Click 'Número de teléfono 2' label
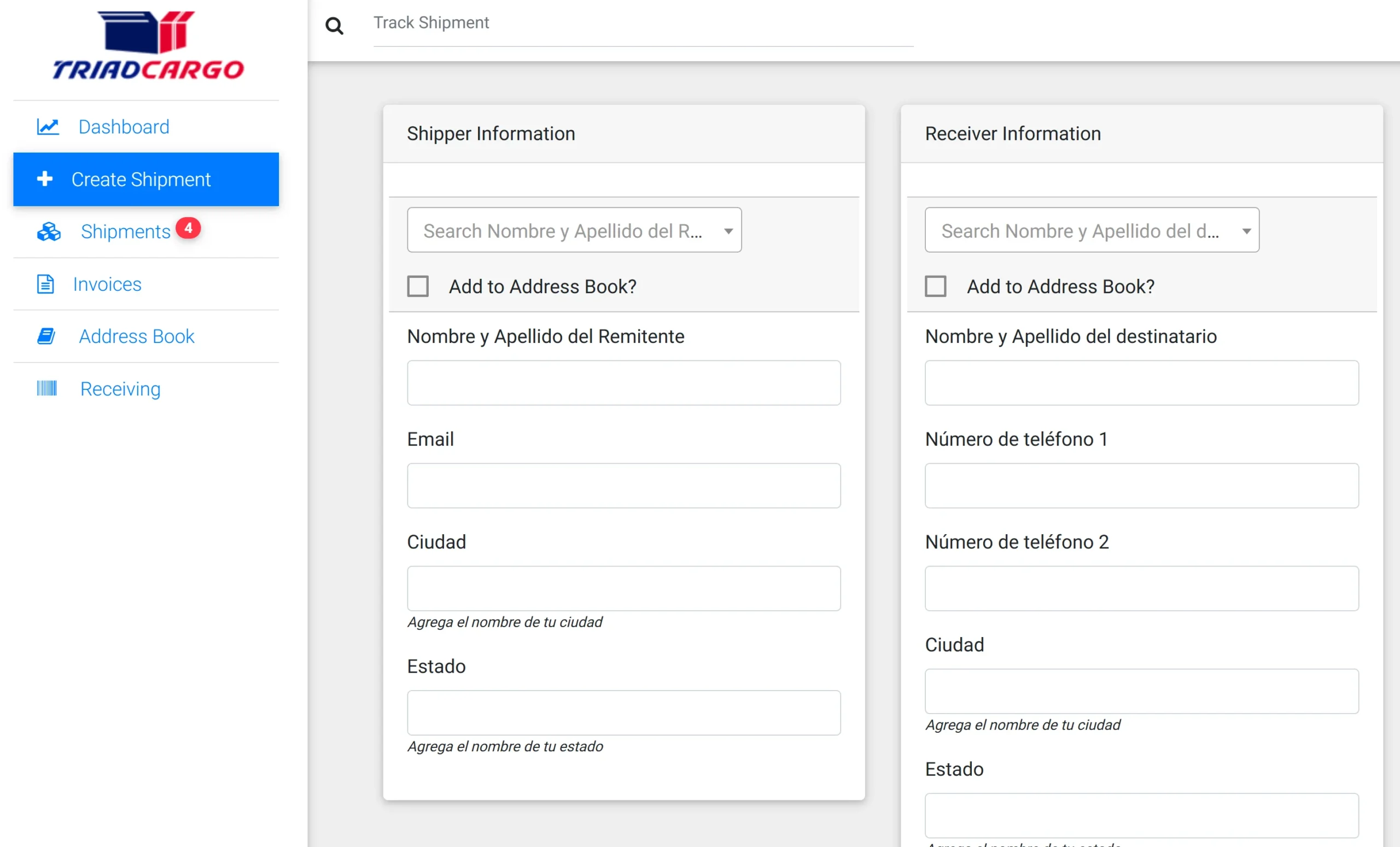This screenshot has width=1400, height=847. (x=1017, y=542)
